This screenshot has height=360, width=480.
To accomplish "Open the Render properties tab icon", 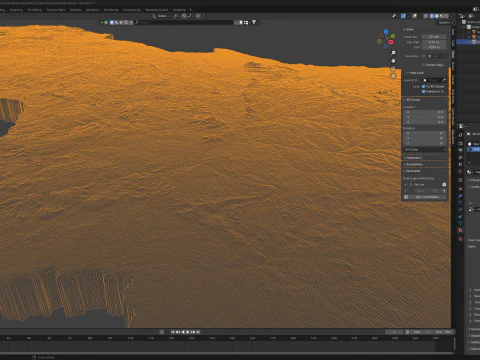I will [460, 144].
